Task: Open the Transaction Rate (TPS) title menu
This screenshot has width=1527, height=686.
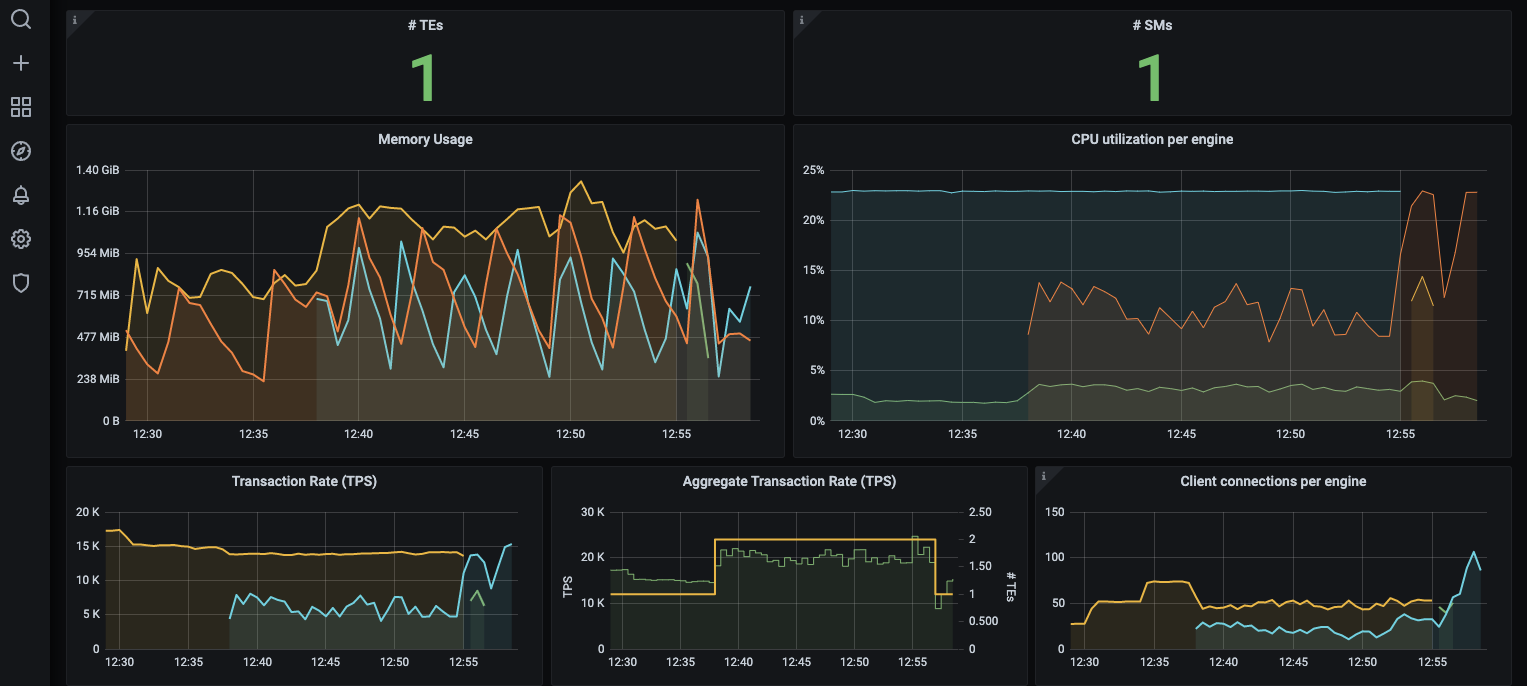Action: click(304, 481)
